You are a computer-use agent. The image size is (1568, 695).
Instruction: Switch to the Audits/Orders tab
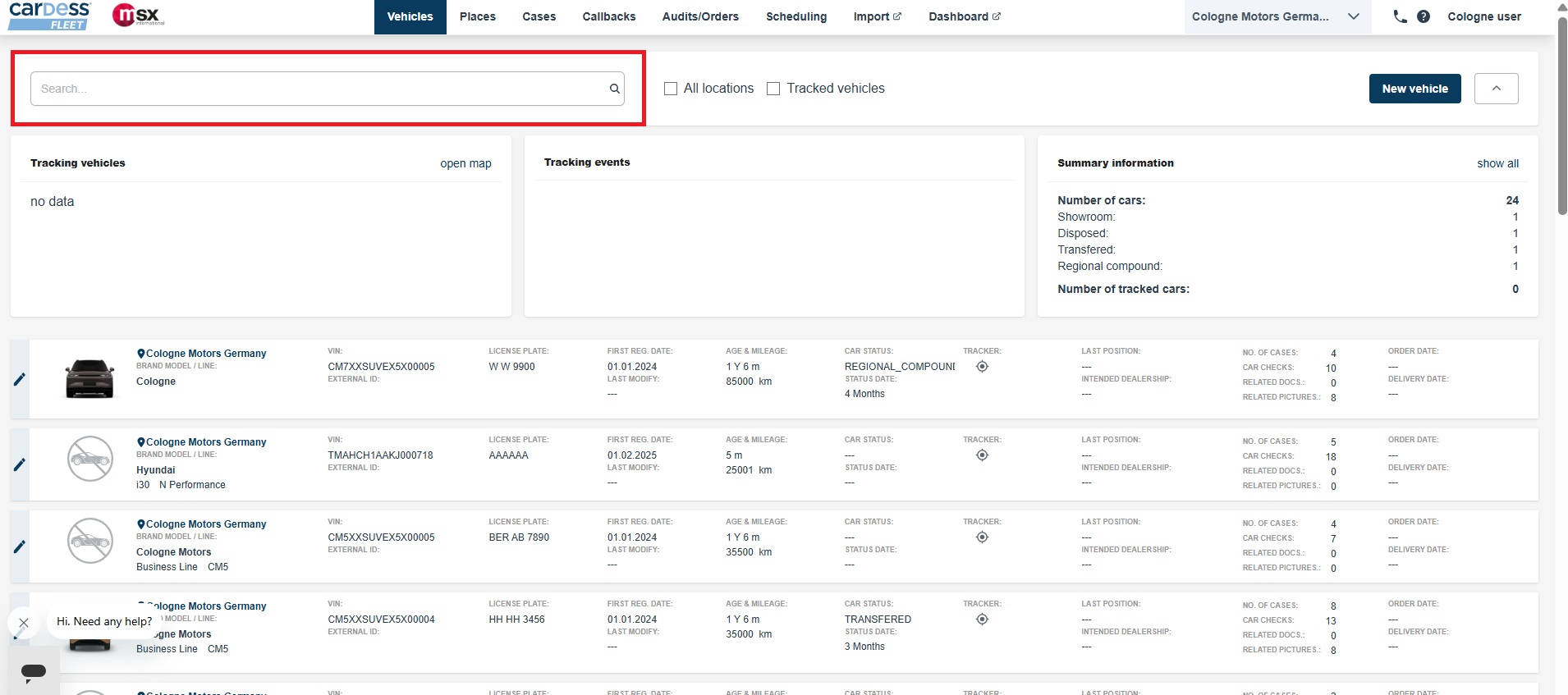700,16
